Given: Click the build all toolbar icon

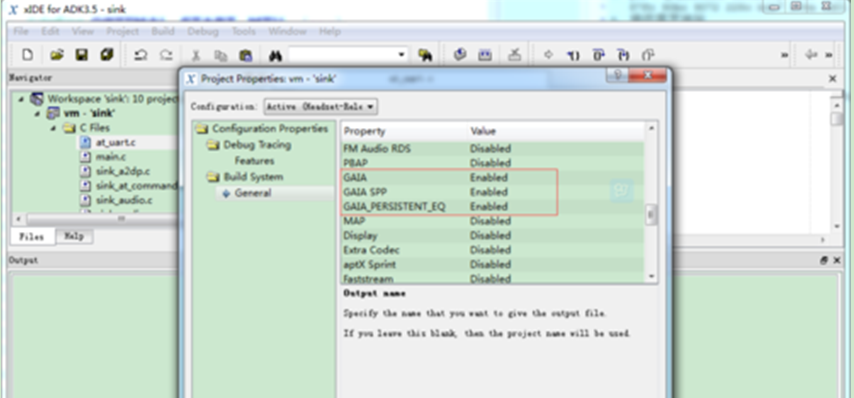Looking at the screenshot, I should point(485,55).
